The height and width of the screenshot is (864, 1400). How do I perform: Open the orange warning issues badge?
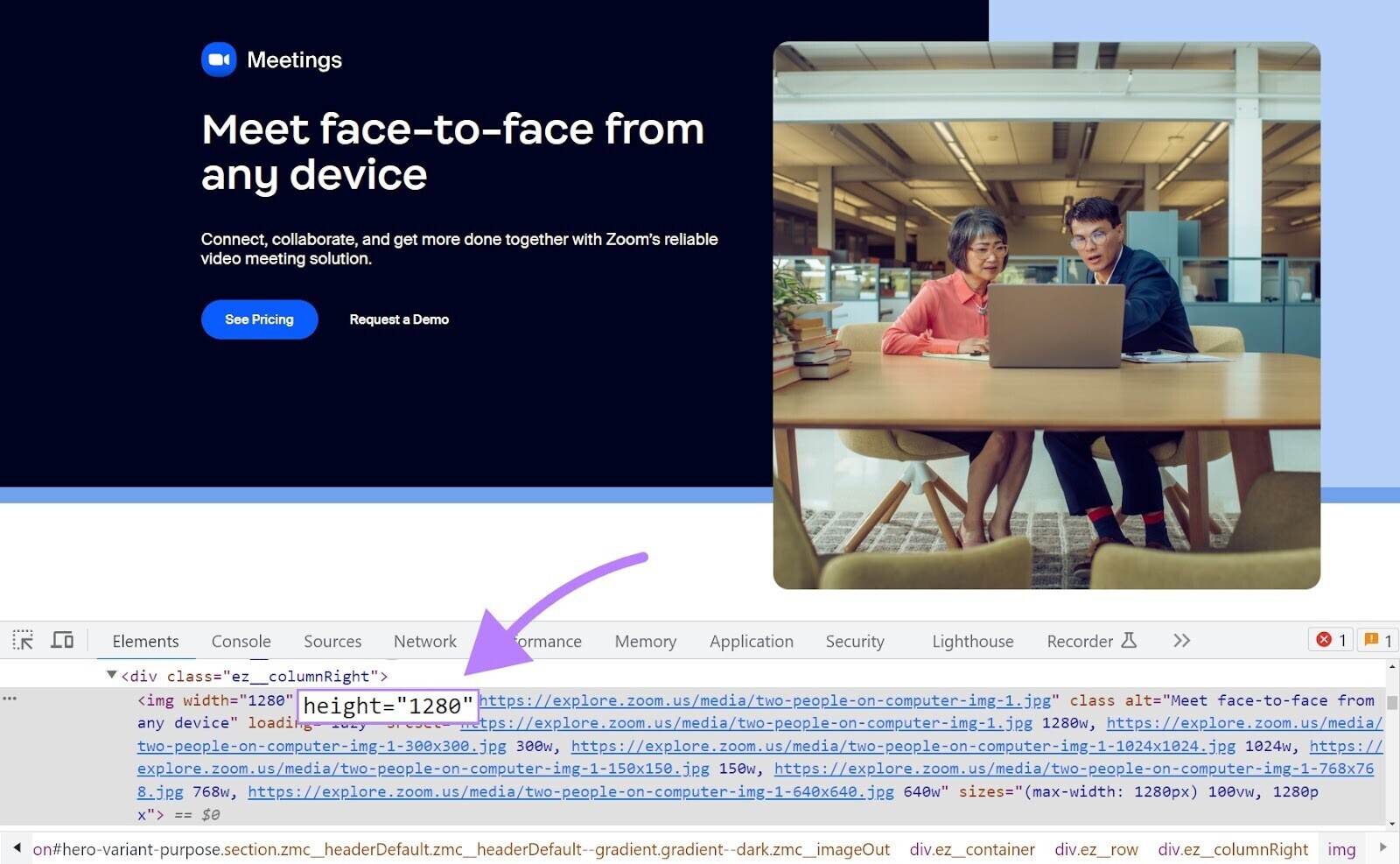tap(1377, 640)
